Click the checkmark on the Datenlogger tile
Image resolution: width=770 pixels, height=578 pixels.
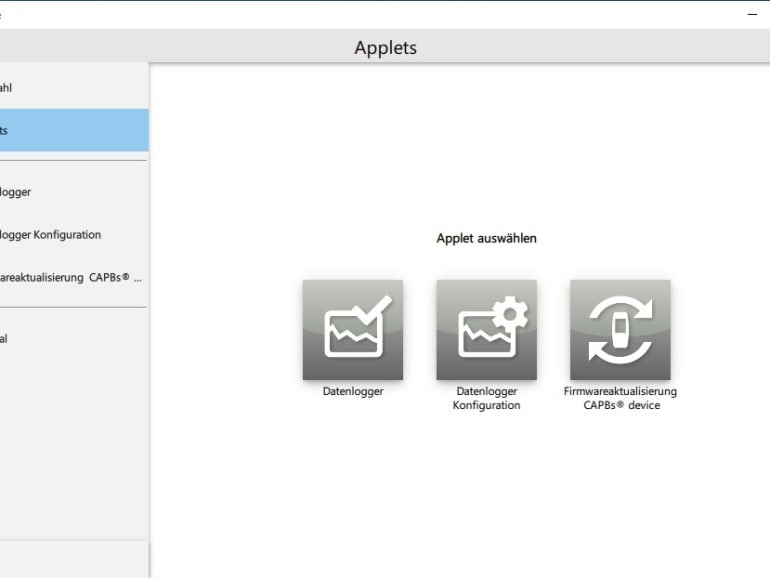[x=374, y=312]
